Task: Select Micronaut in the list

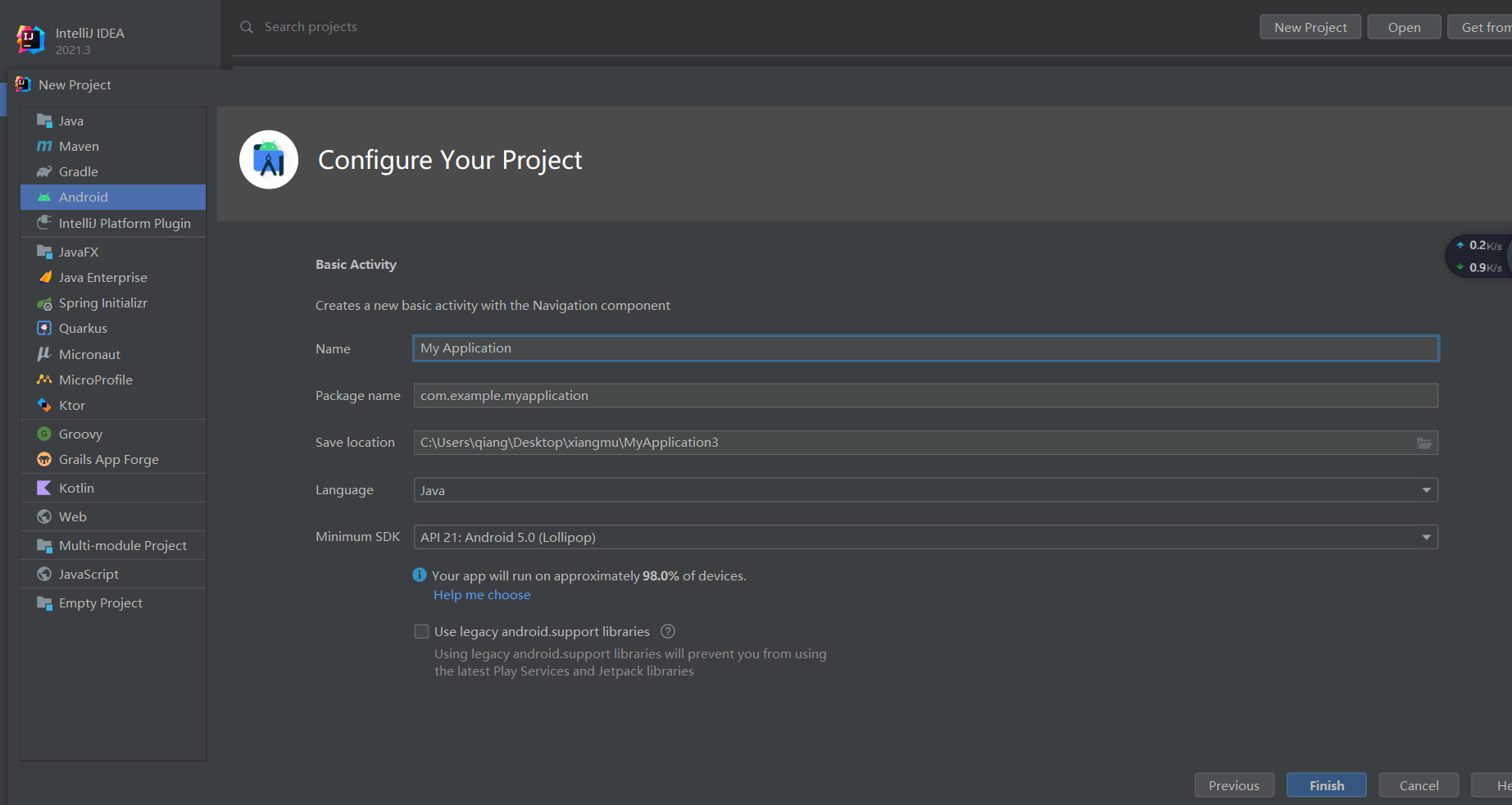Action: point(113,354)
